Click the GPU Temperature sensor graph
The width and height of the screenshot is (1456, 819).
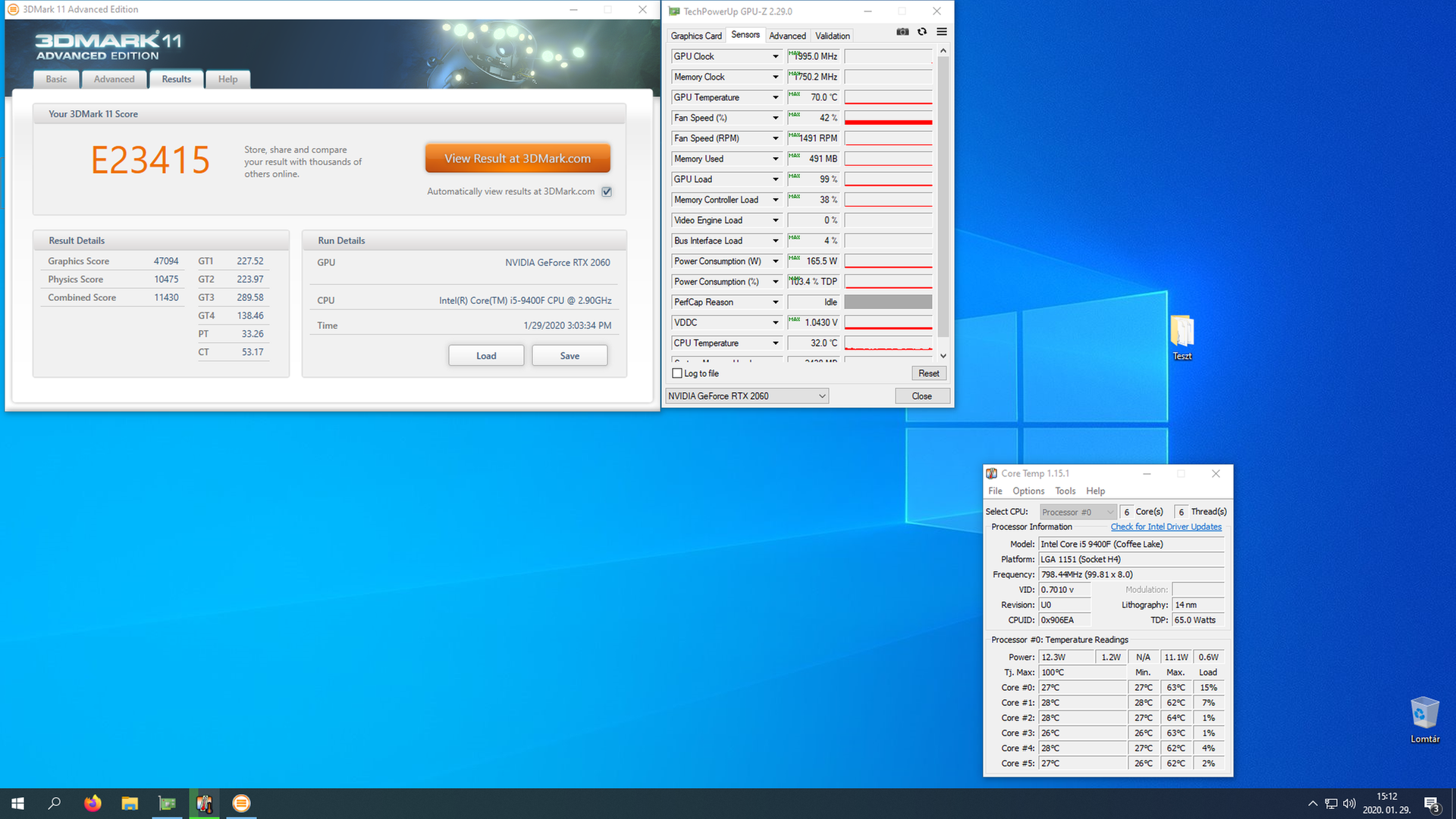889,98
